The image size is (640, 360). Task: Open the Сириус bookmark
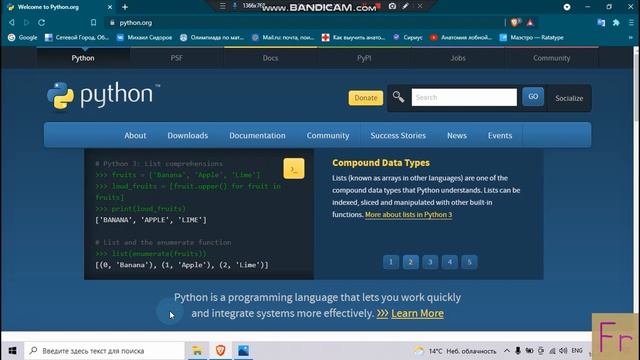coord(407,38)
